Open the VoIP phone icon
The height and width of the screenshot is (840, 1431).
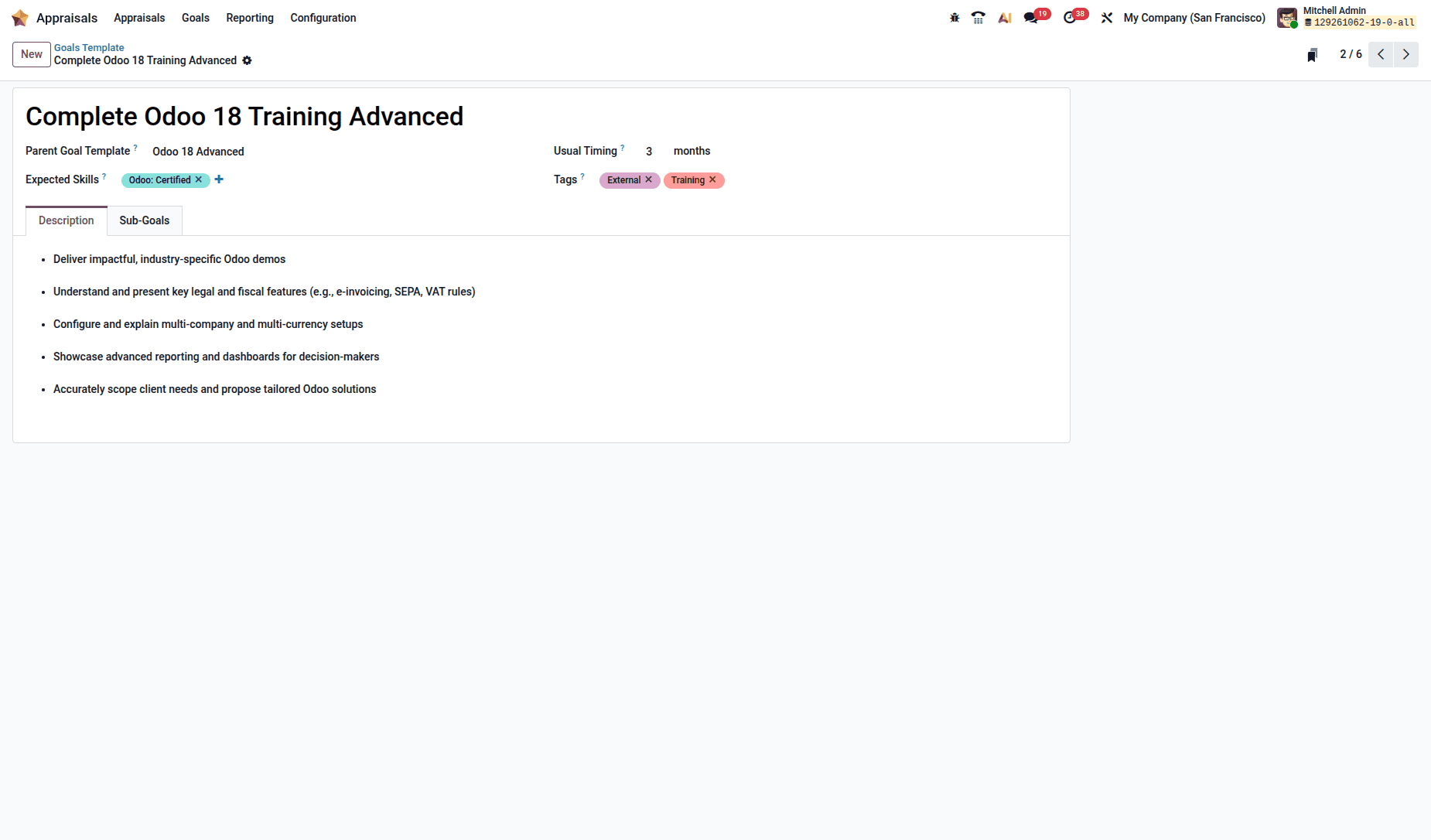[x=978, y=18]
